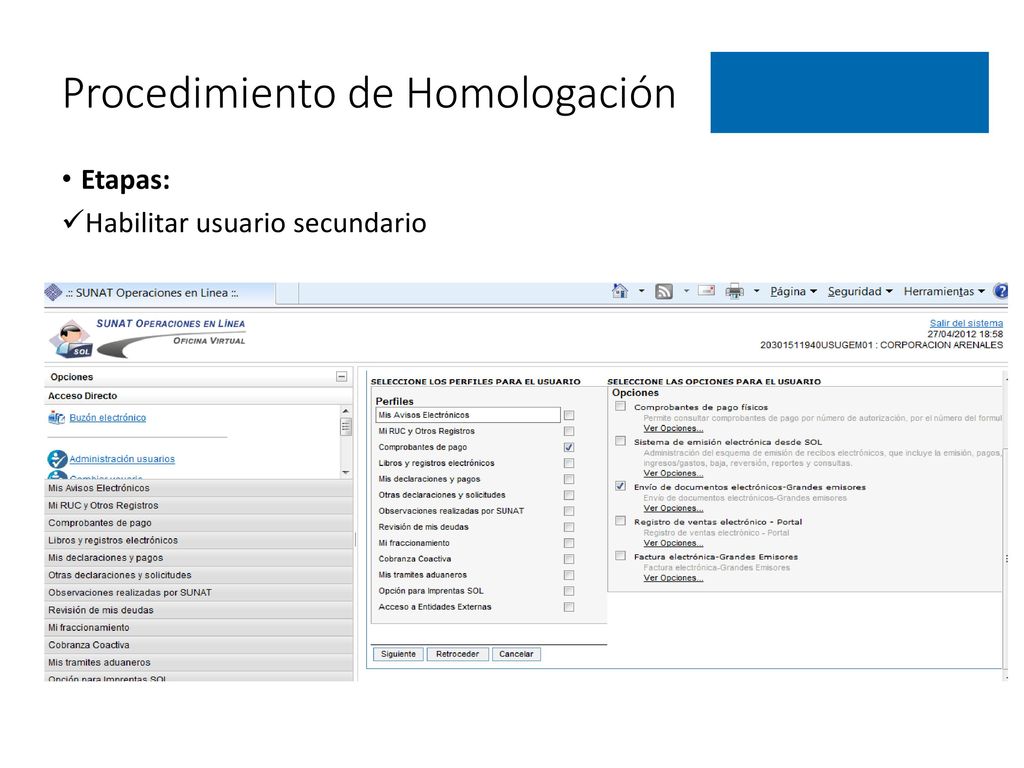Open dropdown arrow next to printer icon
Viewport: 1024px width, 768px height.
(756, 291)
